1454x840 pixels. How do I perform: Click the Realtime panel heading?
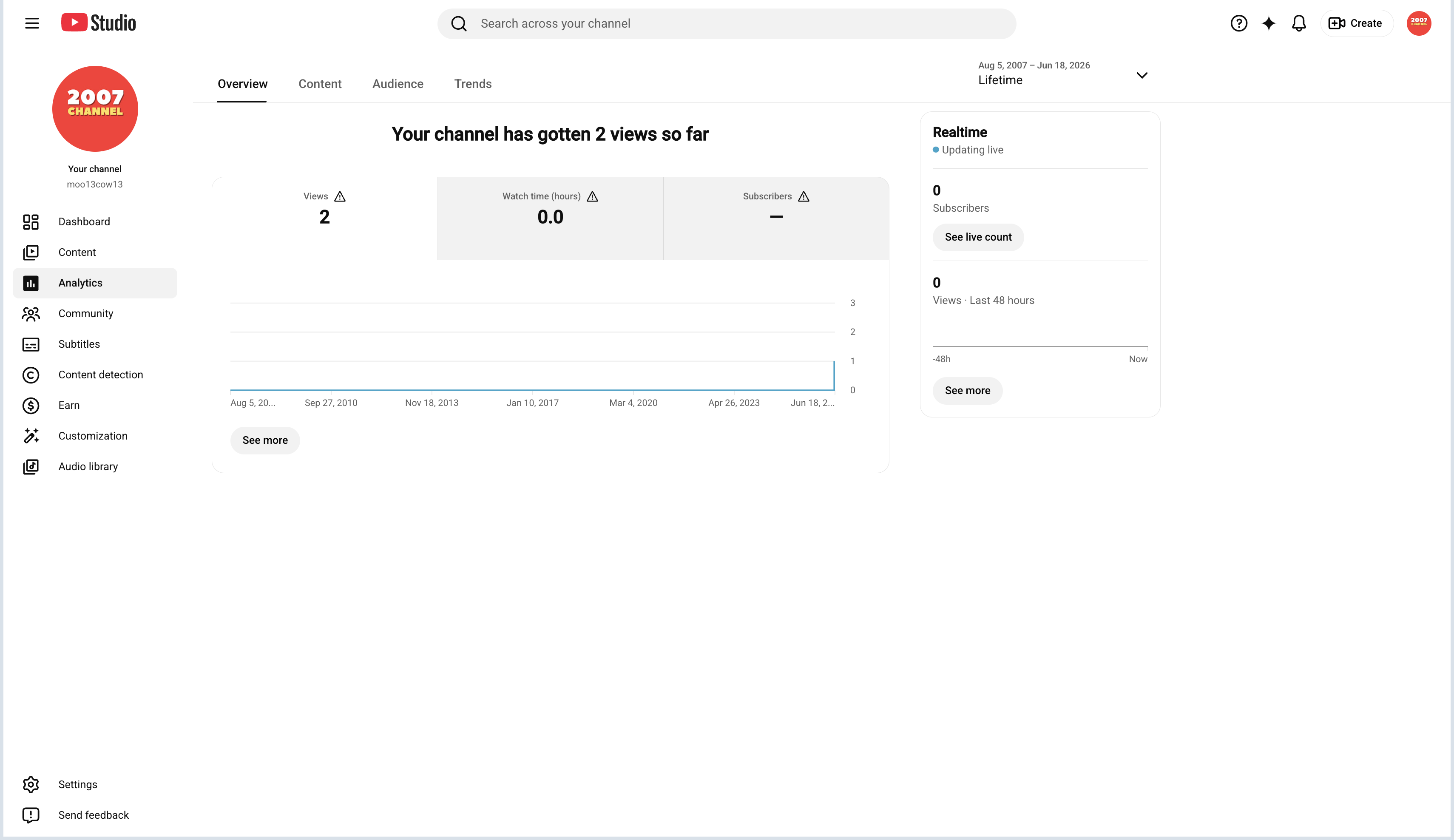[960, 132]
